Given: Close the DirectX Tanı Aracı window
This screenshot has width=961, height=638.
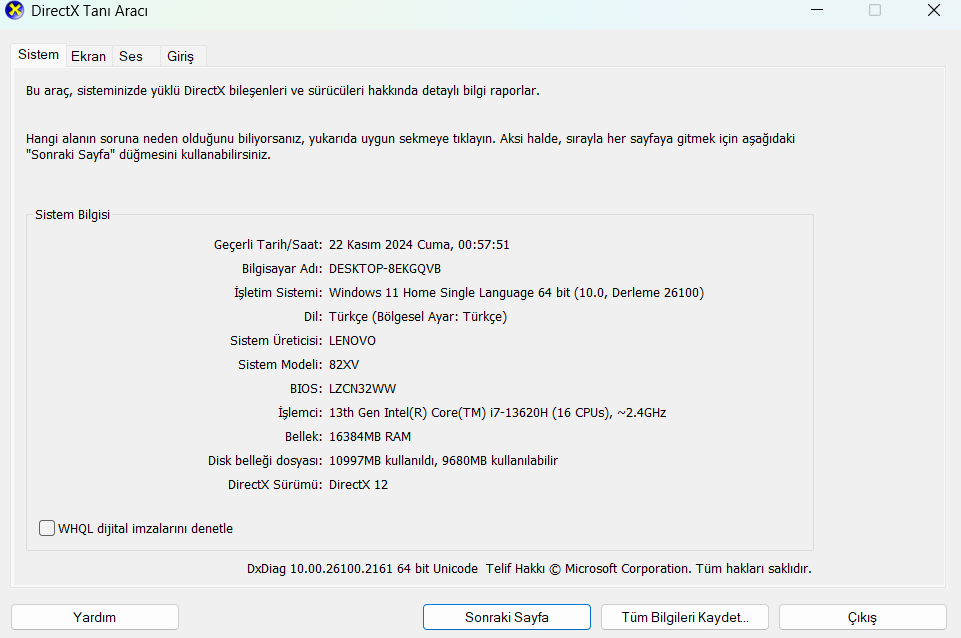Looking at the screenshot, I should pyautogui.click(x=934, y=10).
